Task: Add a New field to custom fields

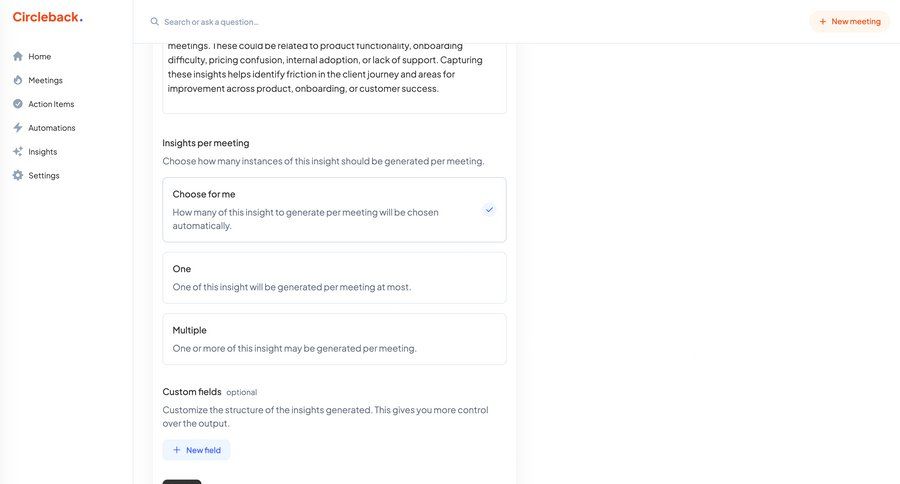Action: (197, 450)
